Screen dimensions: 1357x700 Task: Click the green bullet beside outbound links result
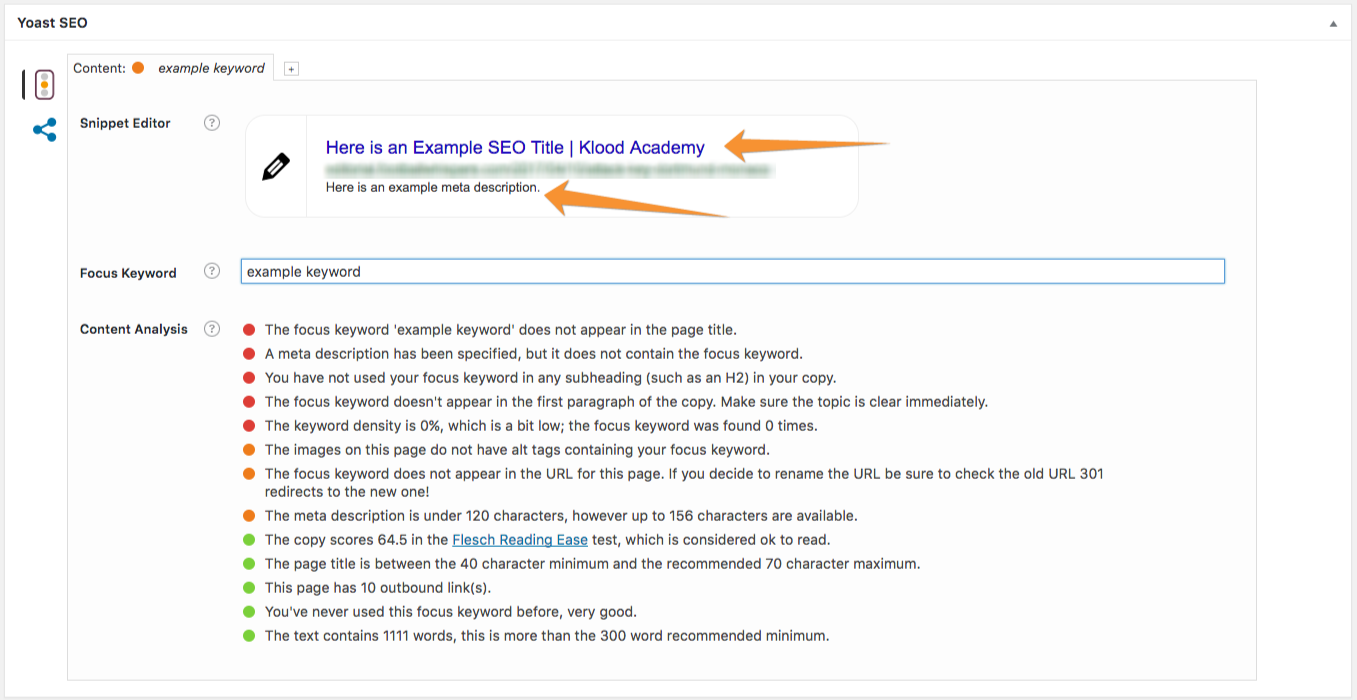(x=249, y=588)
